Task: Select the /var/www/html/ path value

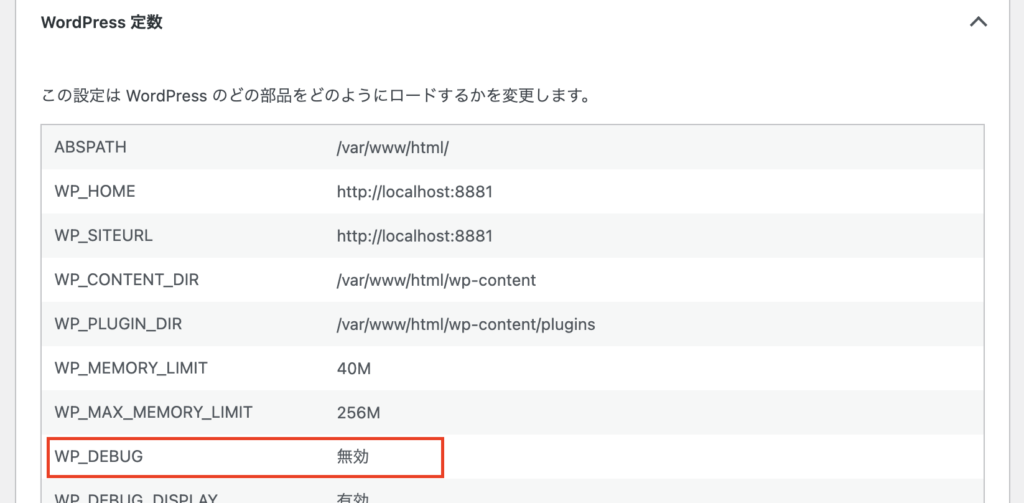Action: pyautogui.click(x=392, y=148)
